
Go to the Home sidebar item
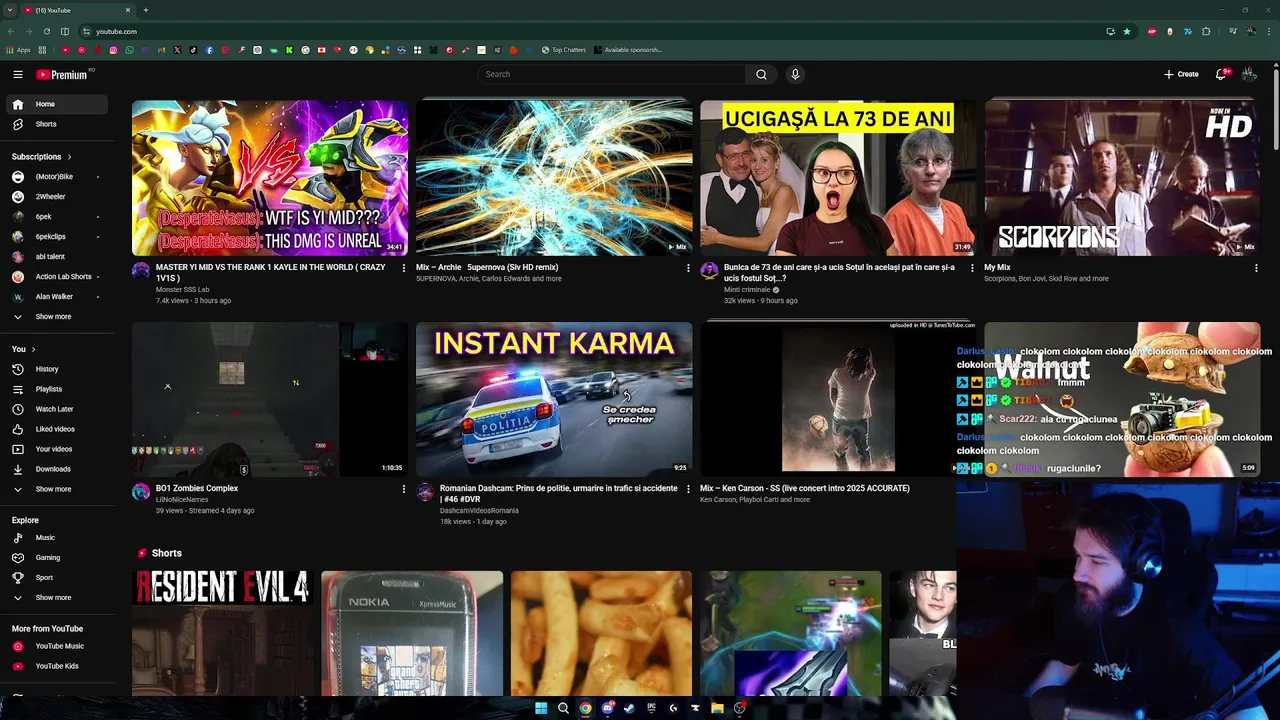point(56,104)
